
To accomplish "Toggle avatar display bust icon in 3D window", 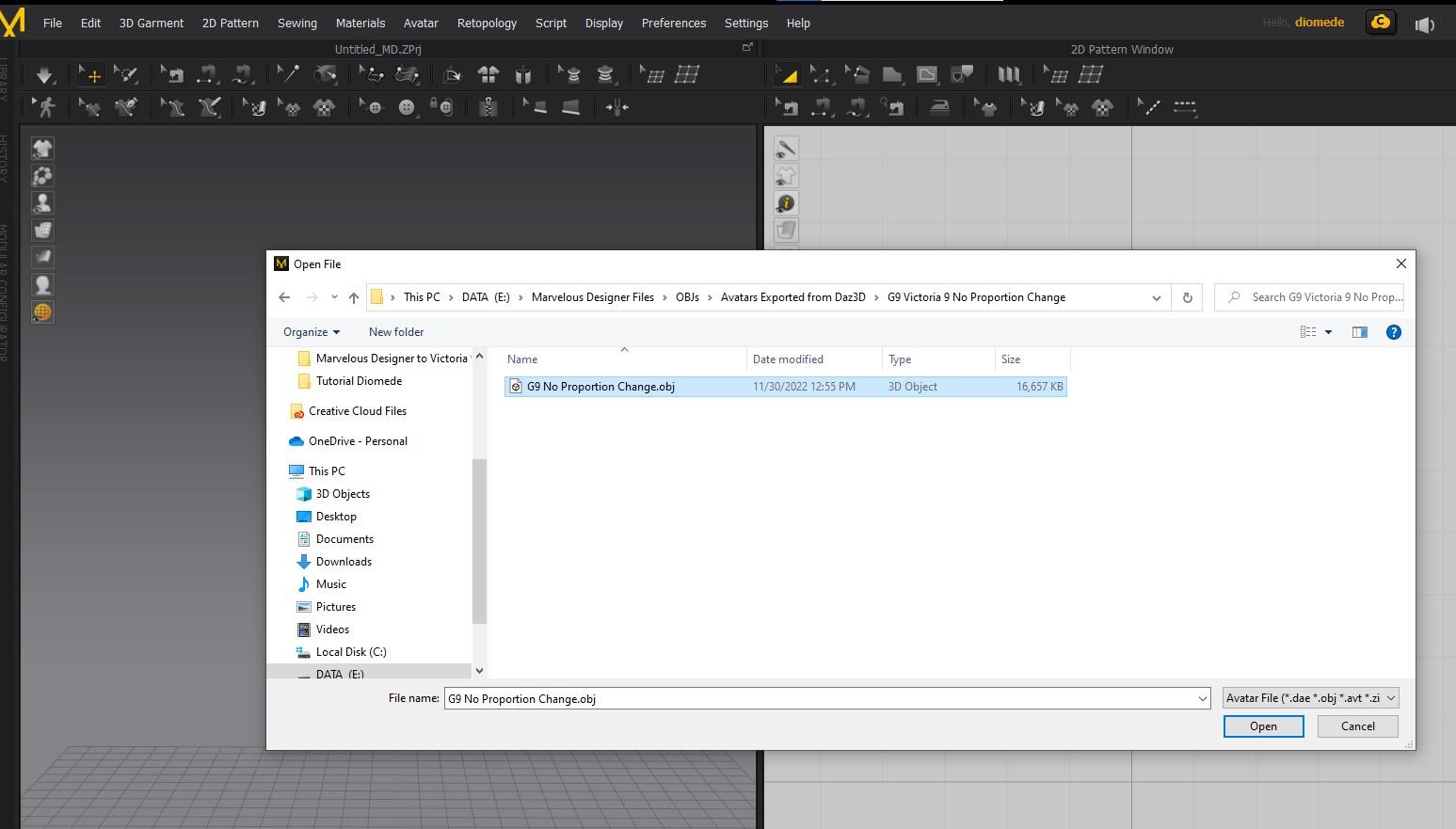I will pos(42,203).
